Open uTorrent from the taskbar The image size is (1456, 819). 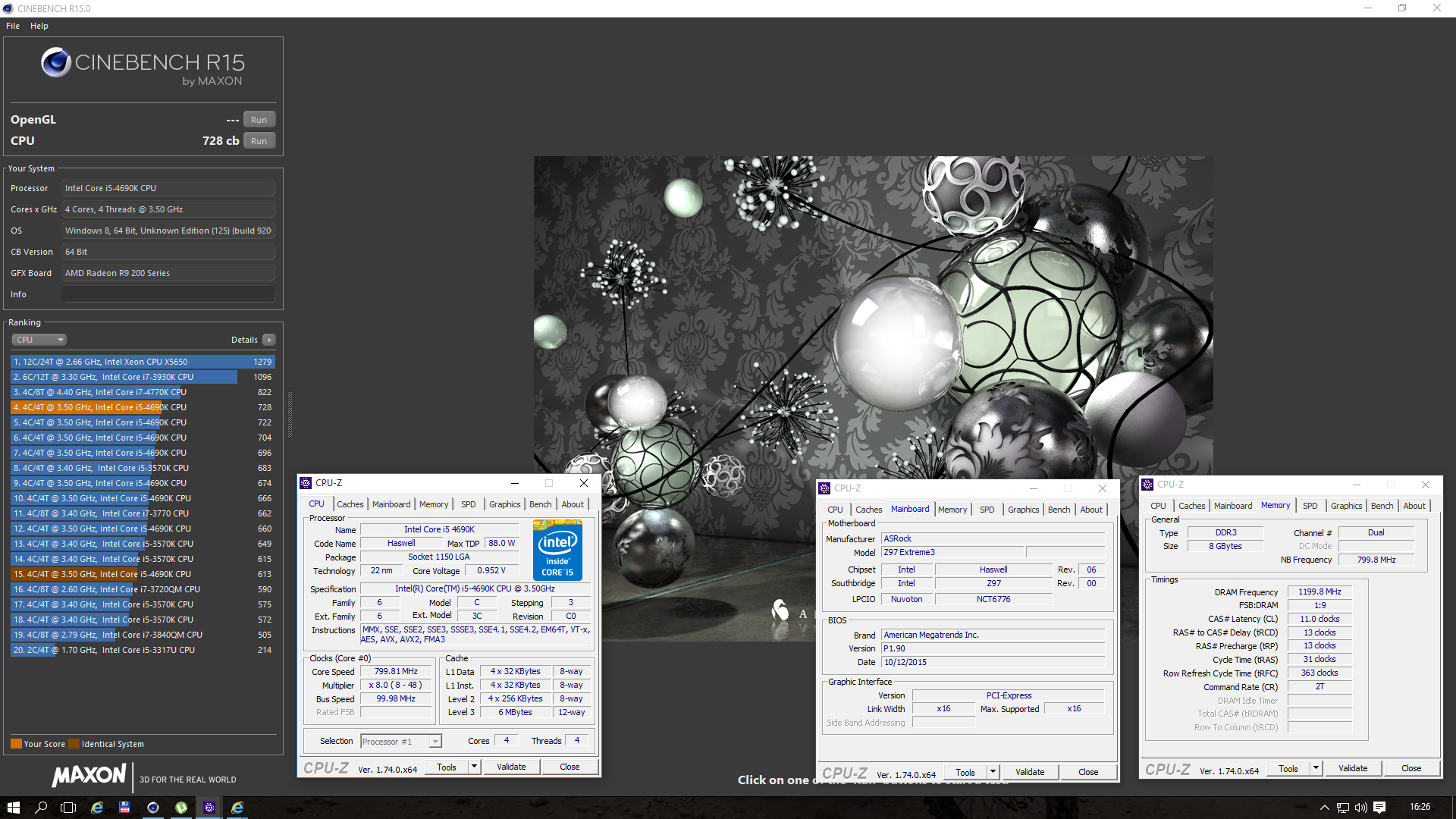pyautogui.click(x=180, y=808)
